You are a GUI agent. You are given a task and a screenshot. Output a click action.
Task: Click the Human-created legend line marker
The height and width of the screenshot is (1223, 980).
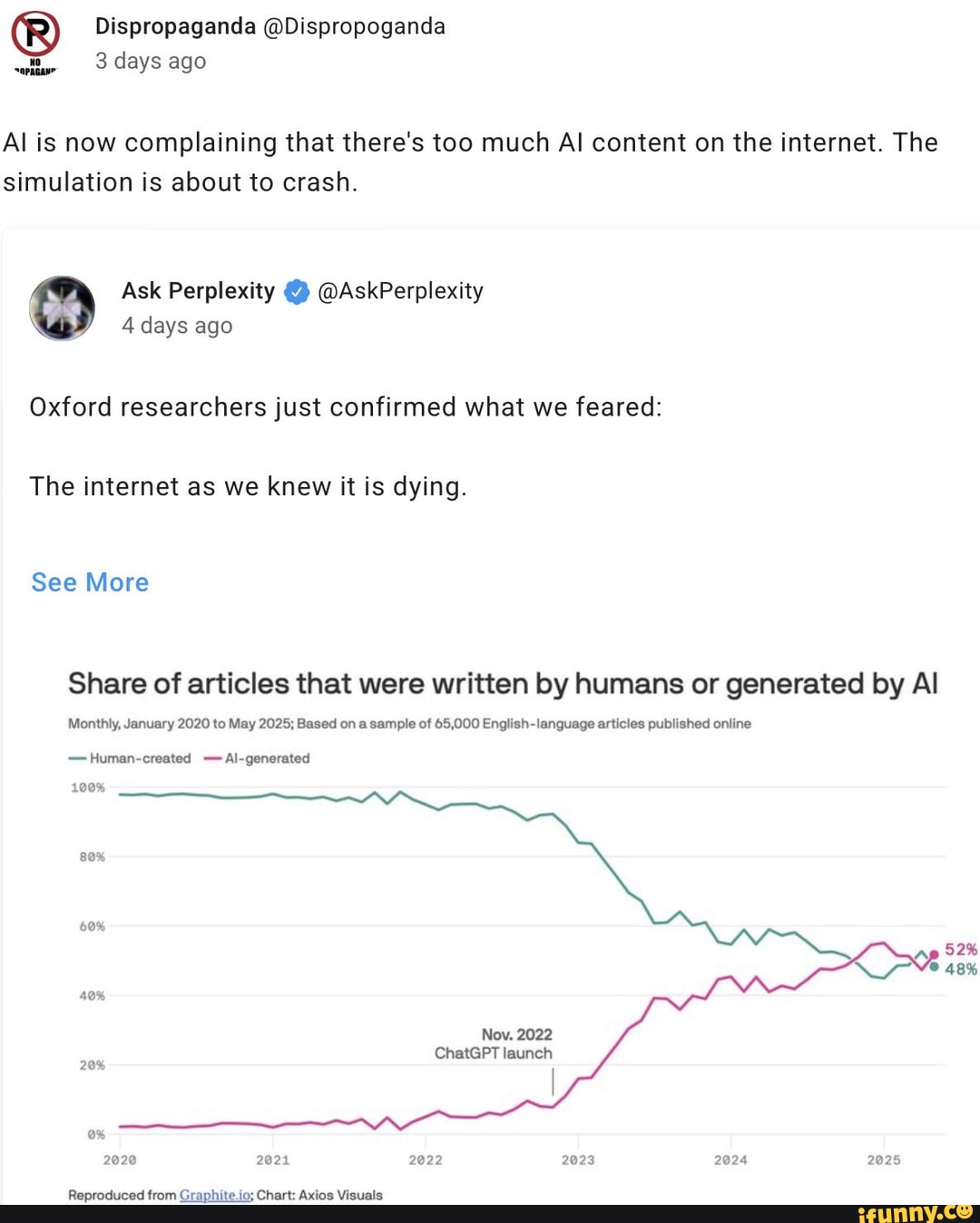(x=77, y=758)
